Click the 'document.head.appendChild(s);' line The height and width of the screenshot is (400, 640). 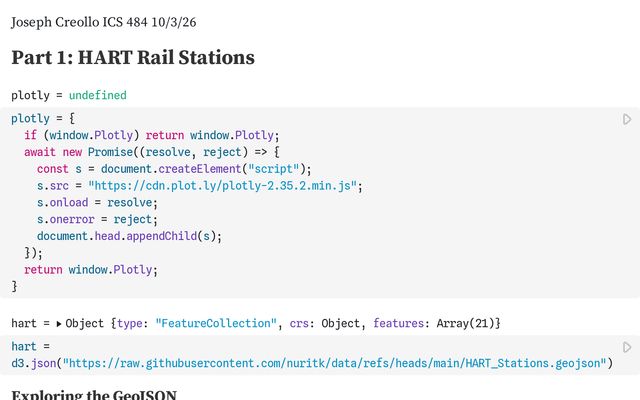[129, 236]
